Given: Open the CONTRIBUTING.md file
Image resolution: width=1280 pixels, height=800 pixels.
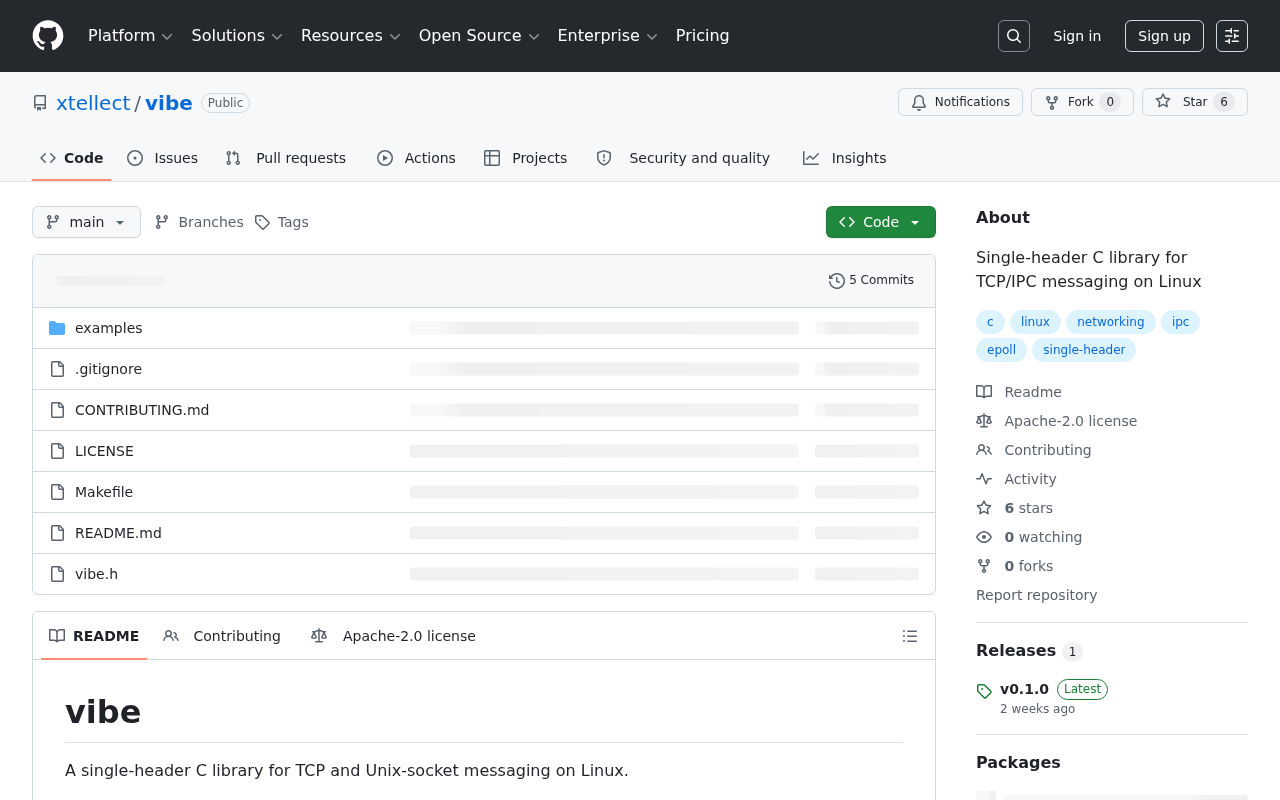Looking at the screenshot, I should coord(142,410).
